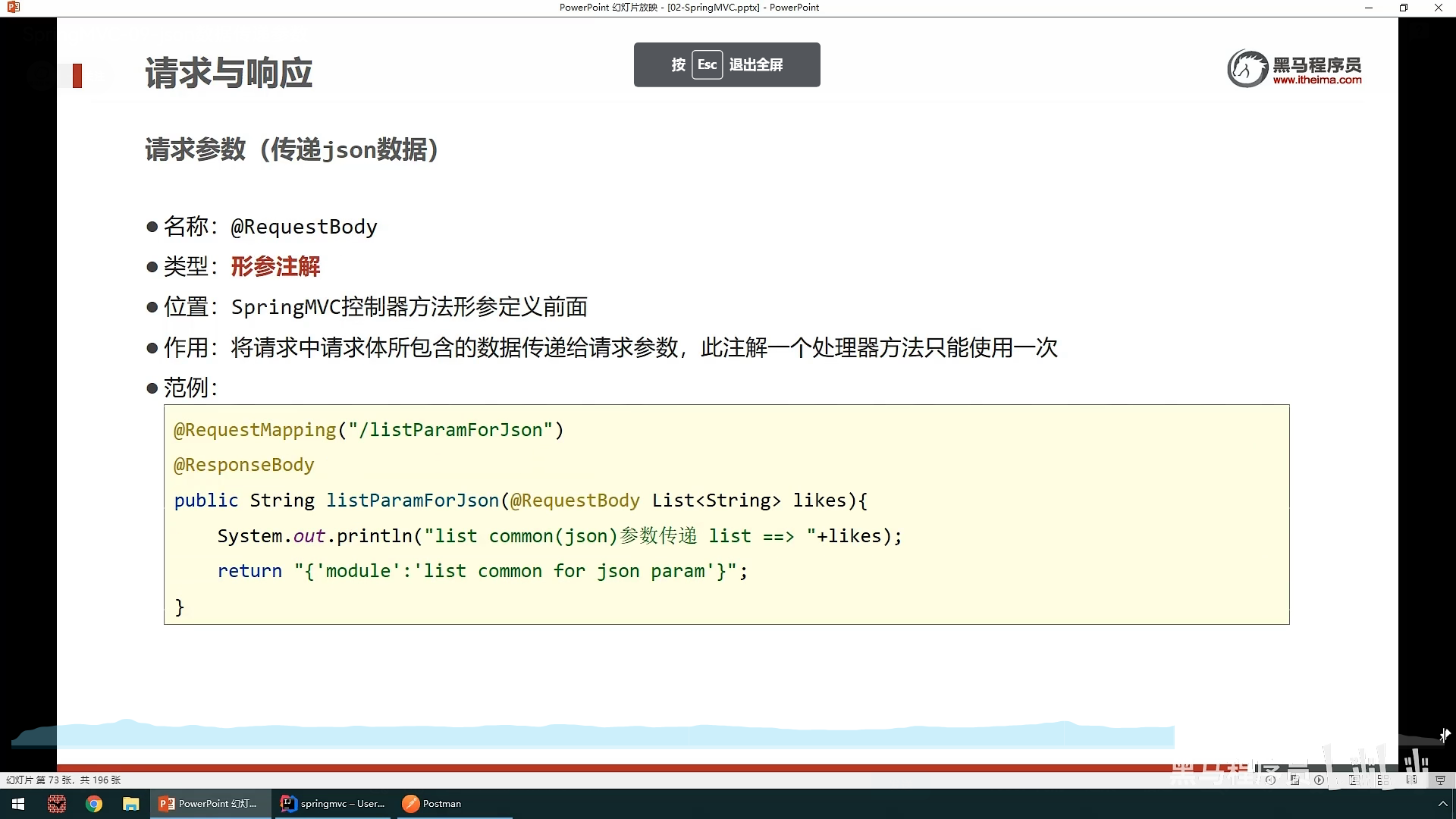This screenshot has width=1456, height=819.
Task: Click the red brick app taskbar icon
Action: click(x=57, y=804)
